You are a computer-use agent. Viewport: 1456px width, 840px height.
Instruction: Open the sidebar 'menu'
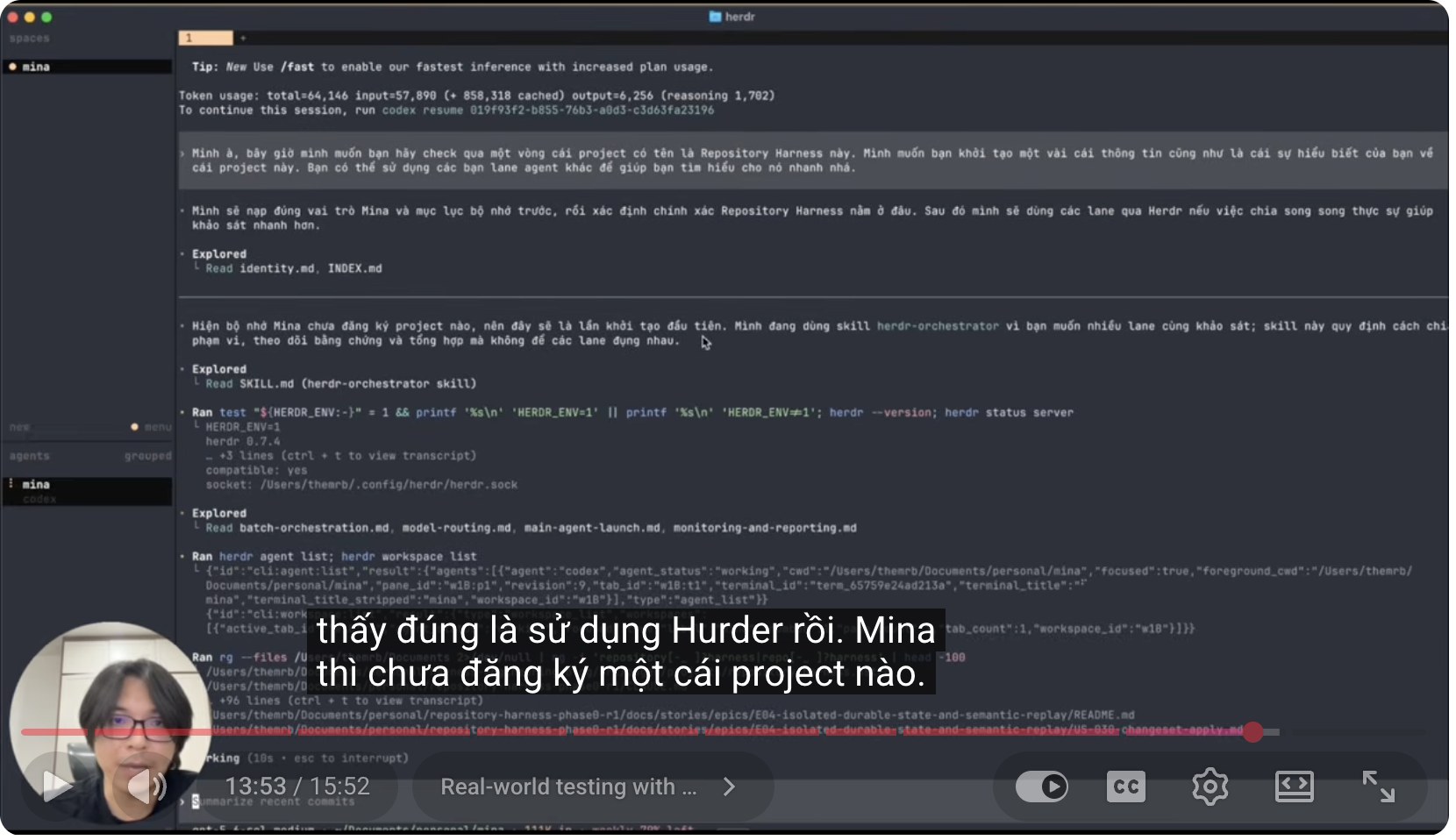click(x=158, y=427)
